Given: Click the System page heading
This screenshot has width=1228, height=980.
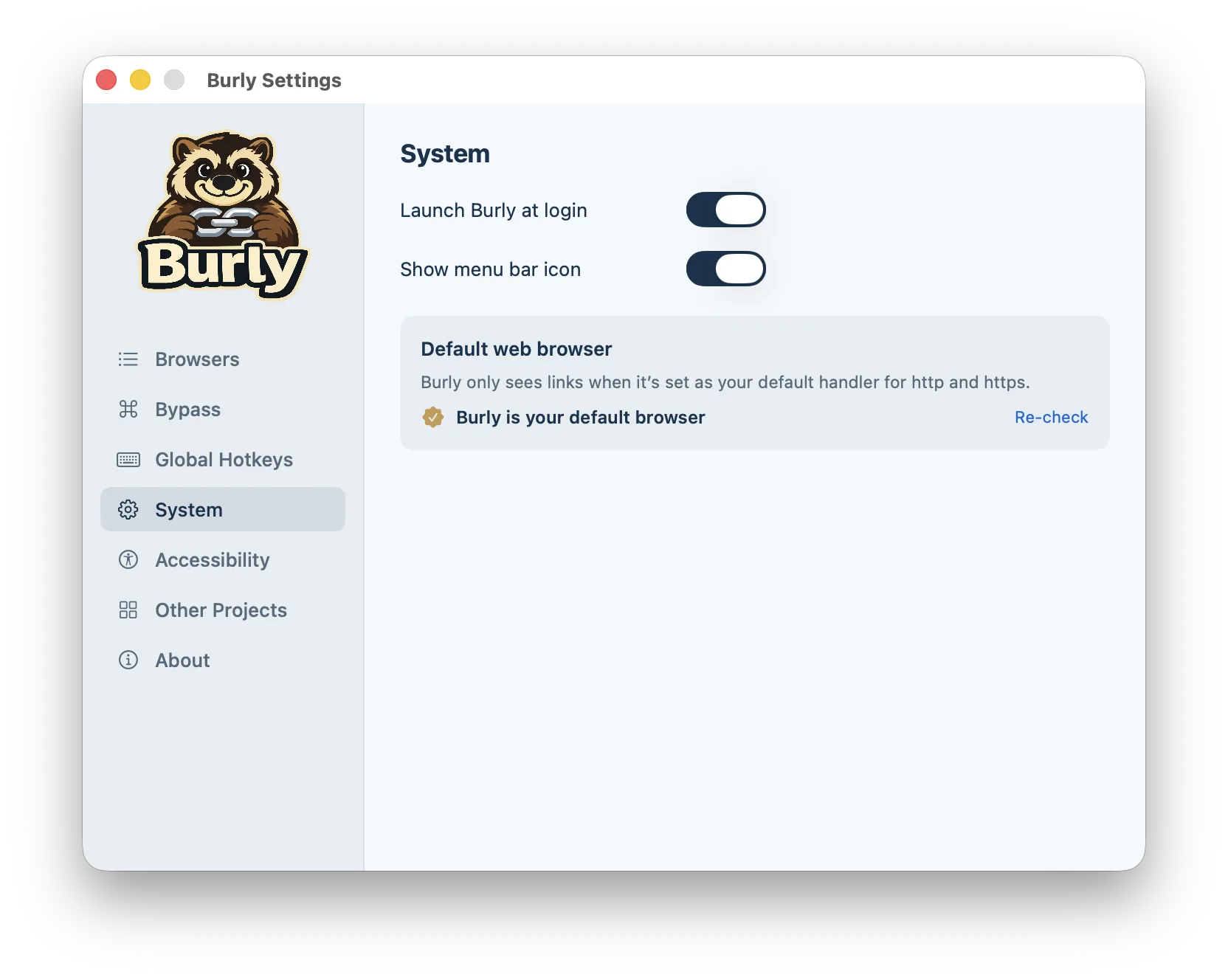Looking at the screenshot, I should pos(445,154).
